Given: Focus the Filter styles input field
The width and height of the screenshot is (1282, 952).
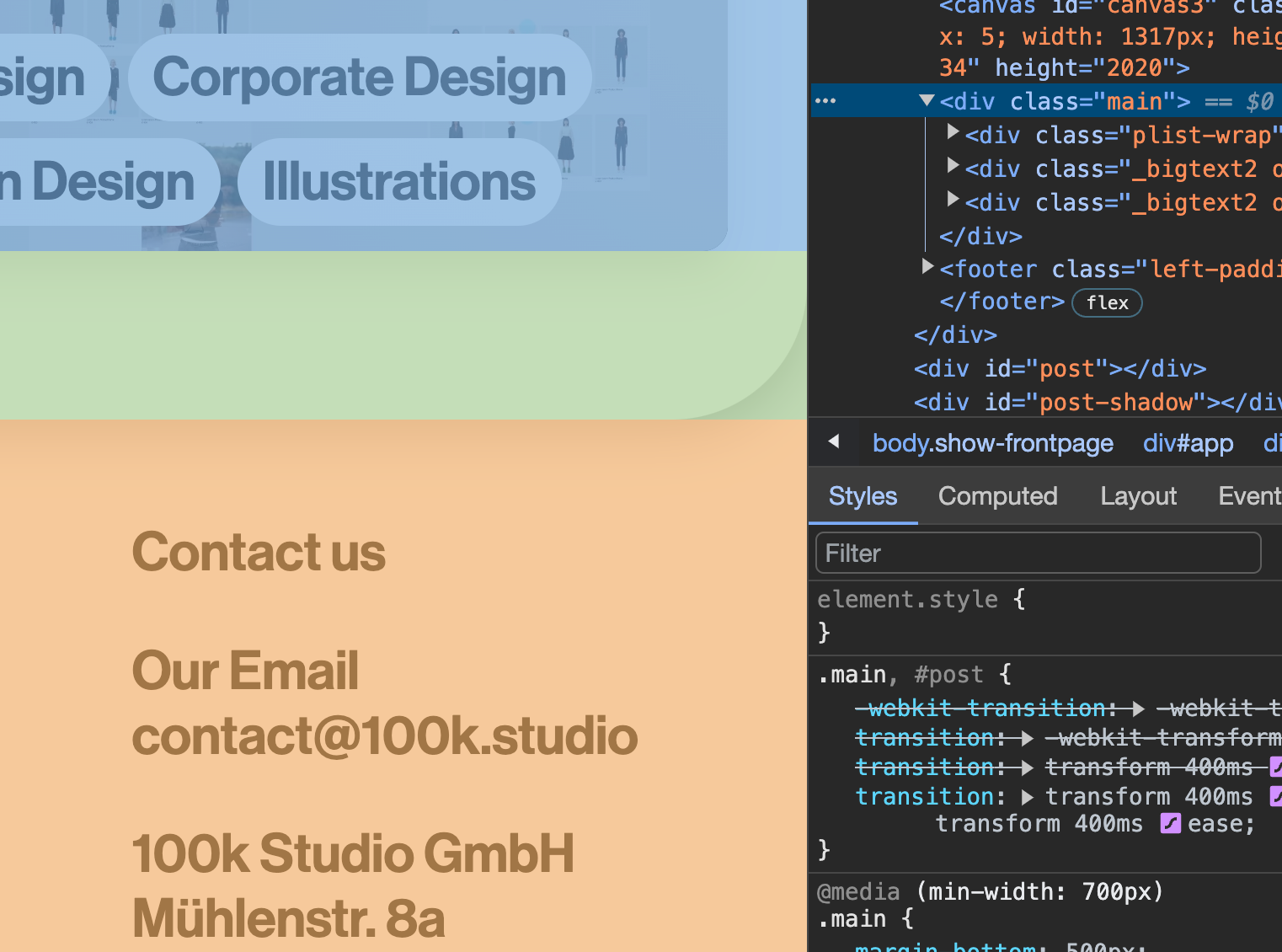Looking at the screenshot, I should [1038, 554].
